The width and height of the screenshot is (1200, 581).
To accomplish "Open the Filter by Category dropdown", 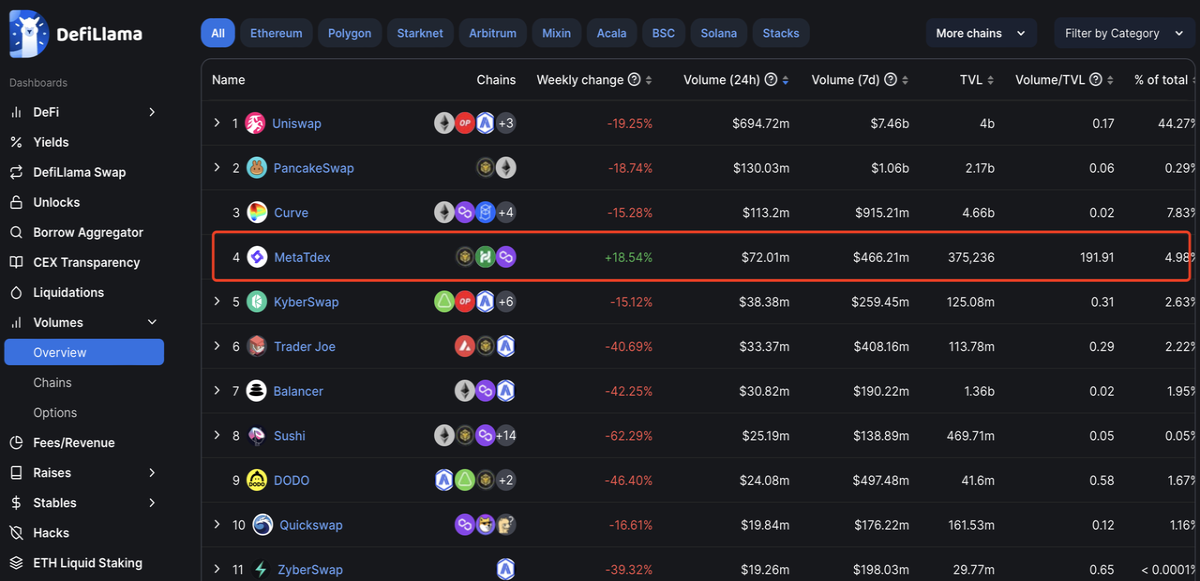I will pyautogui.click(x=1122, y=33).
